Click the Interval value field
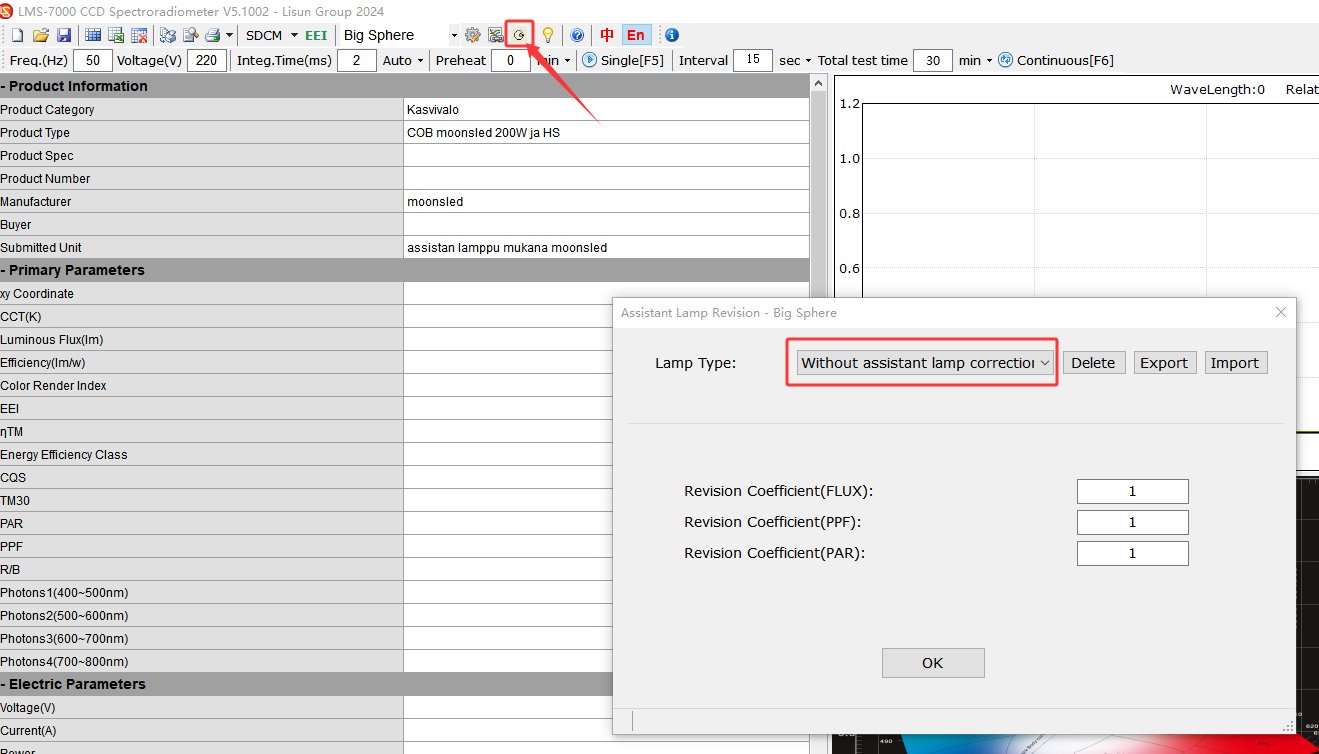Screen dimensions: 1319x754 coord(753,60)
